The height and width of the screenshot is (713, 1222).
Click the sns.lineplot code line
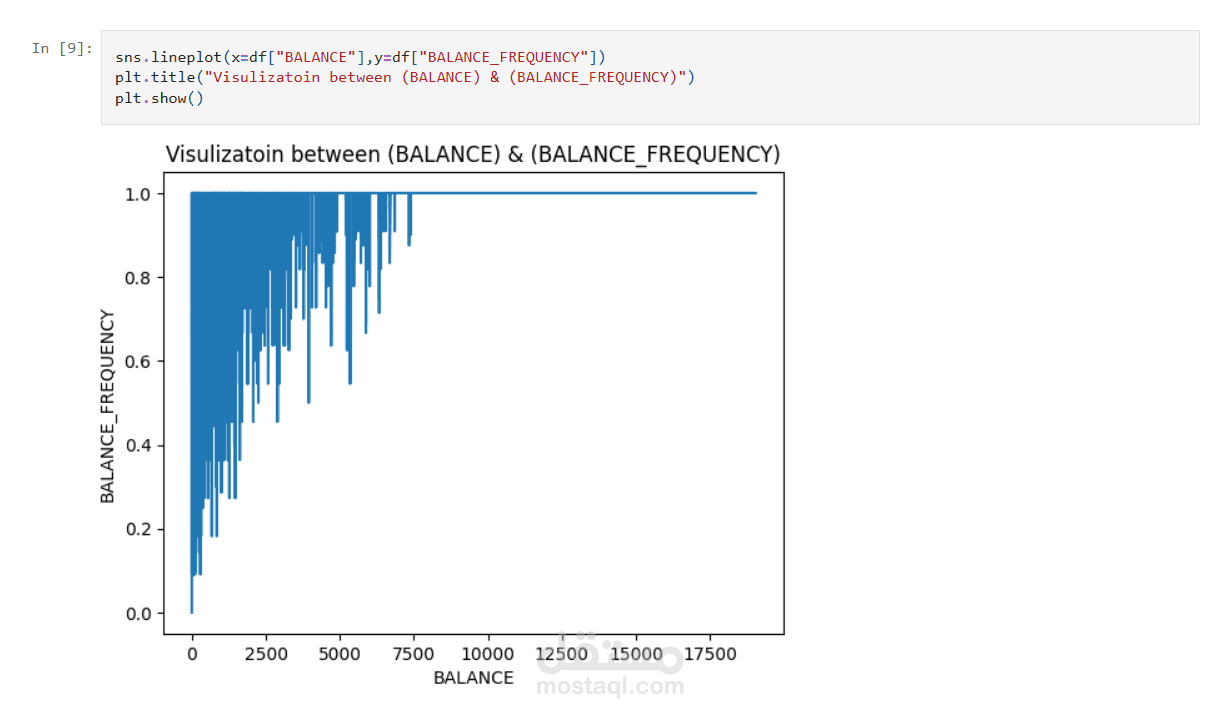[x=360, y=56]
